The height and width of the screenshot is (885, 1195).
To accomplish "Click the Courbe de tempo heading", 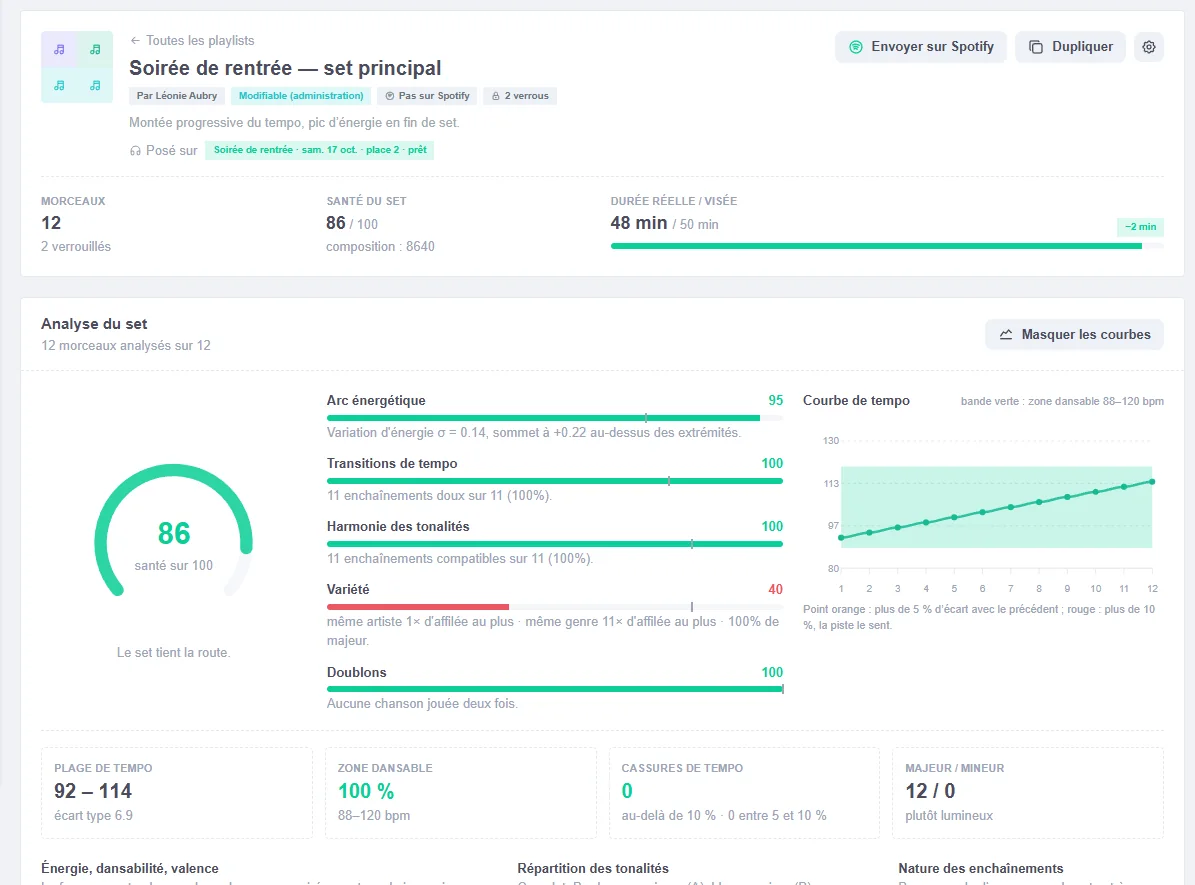I will 856,401.
